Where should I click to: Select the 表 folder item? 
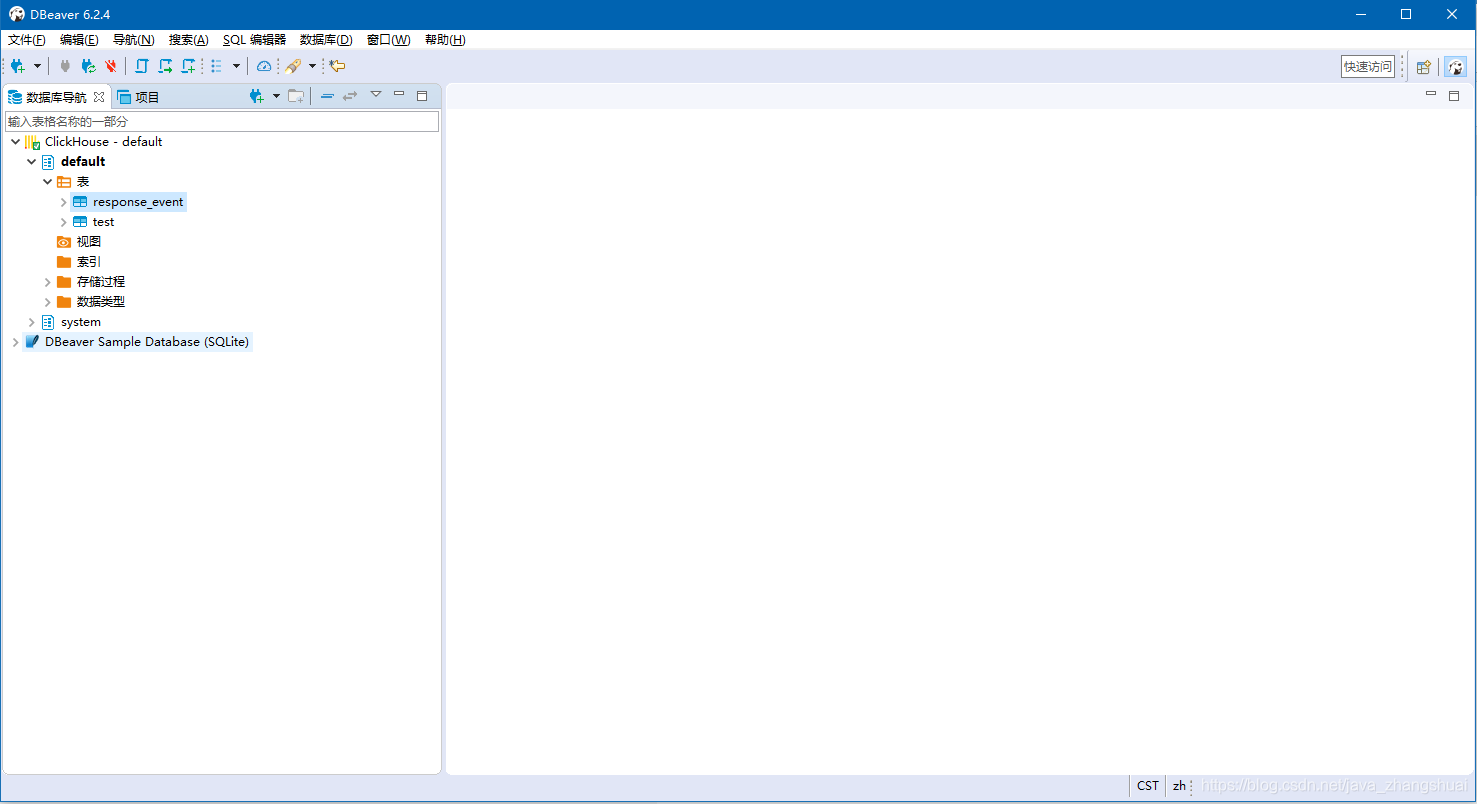[83, 182]
